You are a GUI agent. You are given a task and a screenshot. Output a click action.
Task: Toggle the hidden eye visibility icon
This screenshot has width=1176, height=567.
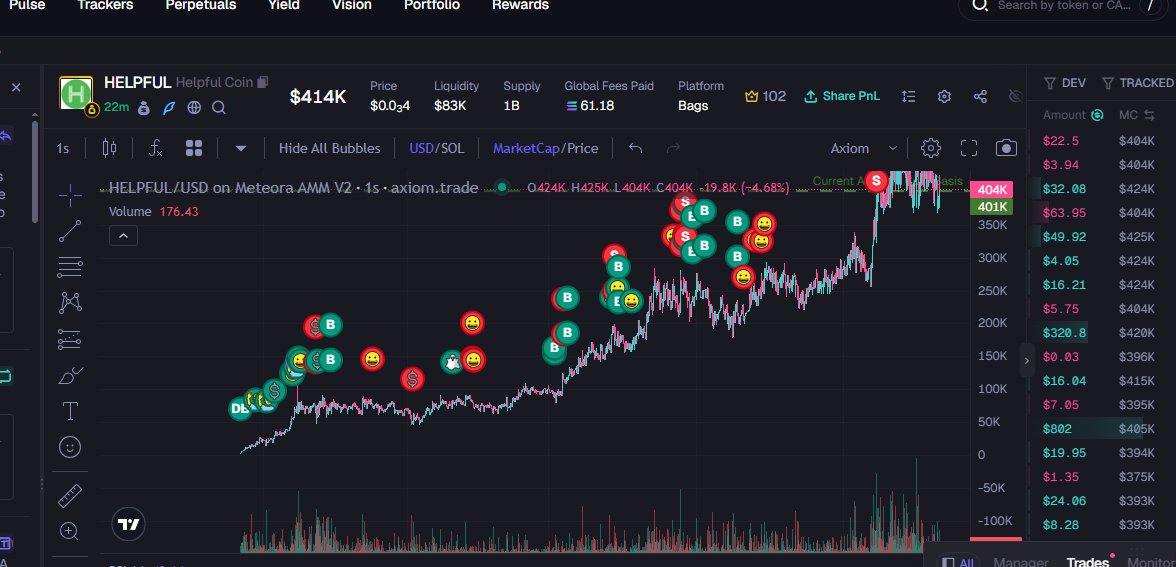tap(1016, 97)
